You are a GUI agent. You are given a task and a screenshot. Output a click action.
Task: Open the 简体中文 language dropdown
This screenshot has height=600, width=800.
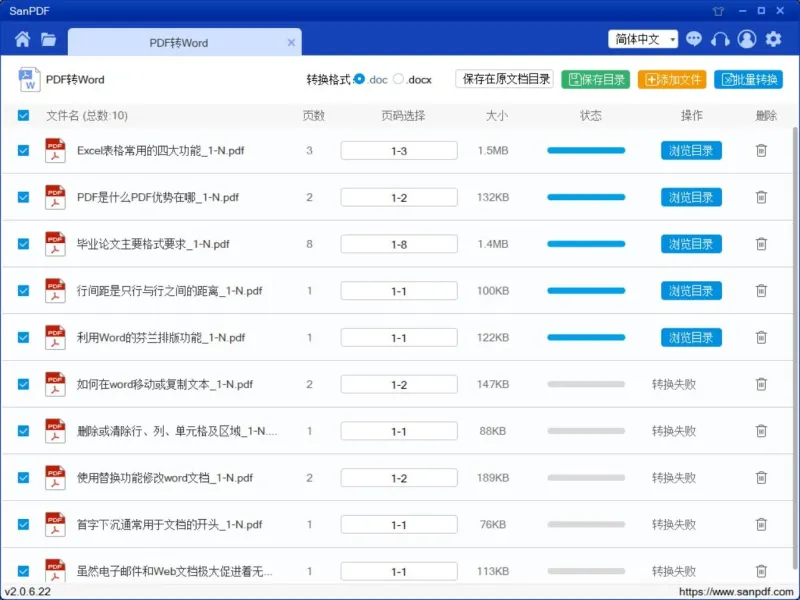(643, 39)
